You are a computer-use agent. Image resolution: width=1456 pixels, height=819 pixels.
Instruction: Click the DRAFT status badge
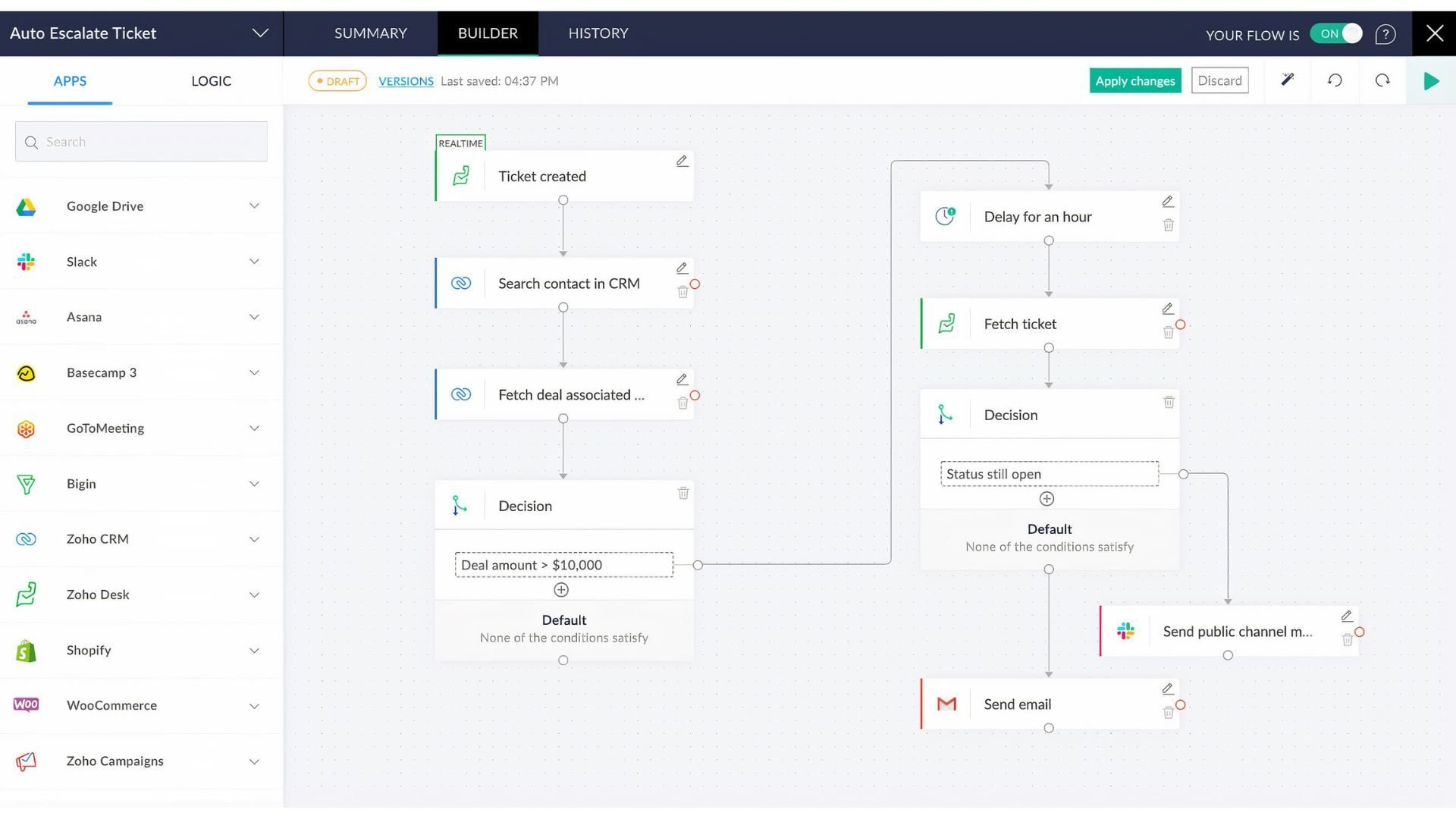click(x=337, y=81)
